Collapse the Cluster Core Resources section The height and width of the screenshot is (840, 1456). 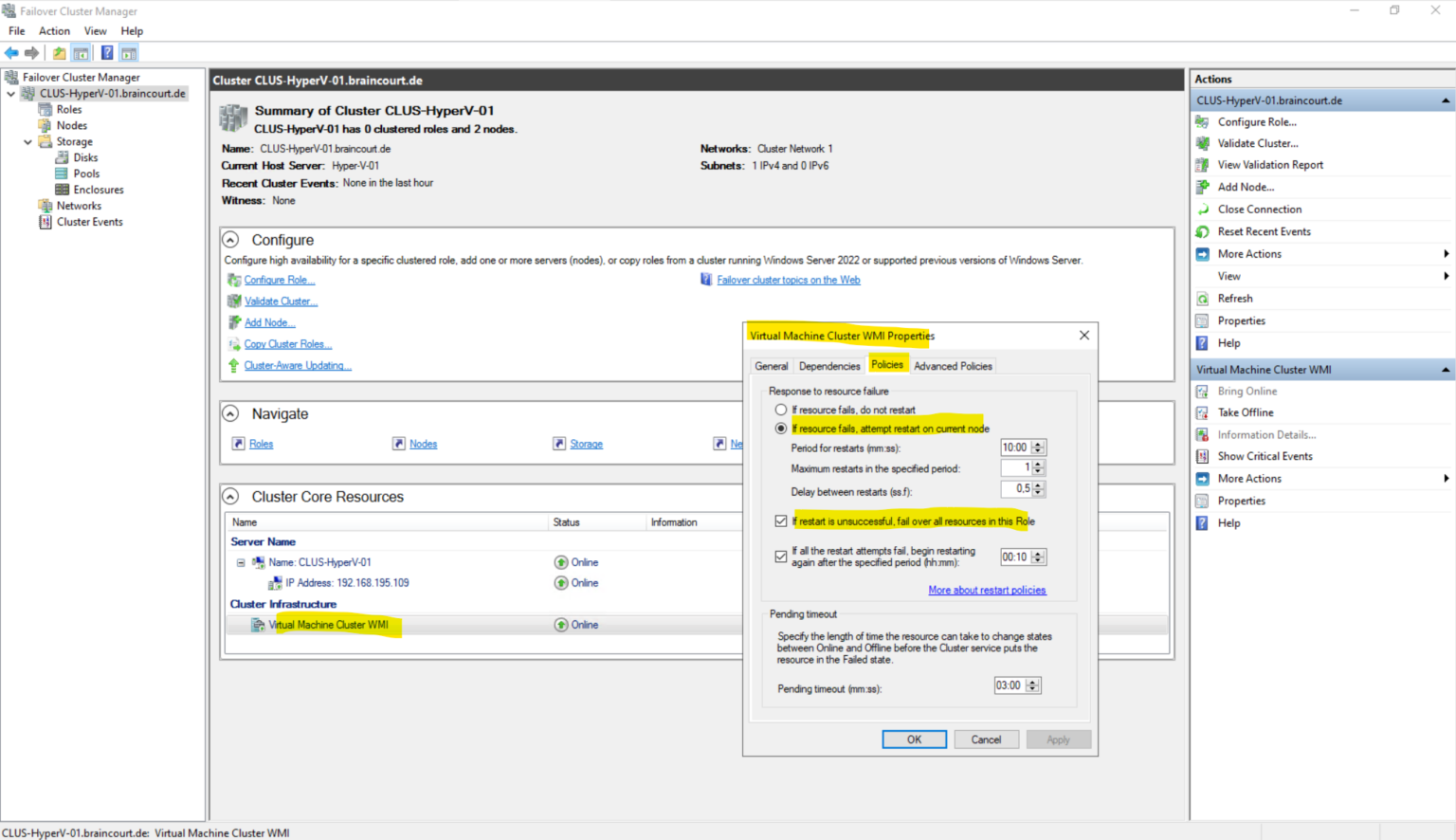pos(230,496)
